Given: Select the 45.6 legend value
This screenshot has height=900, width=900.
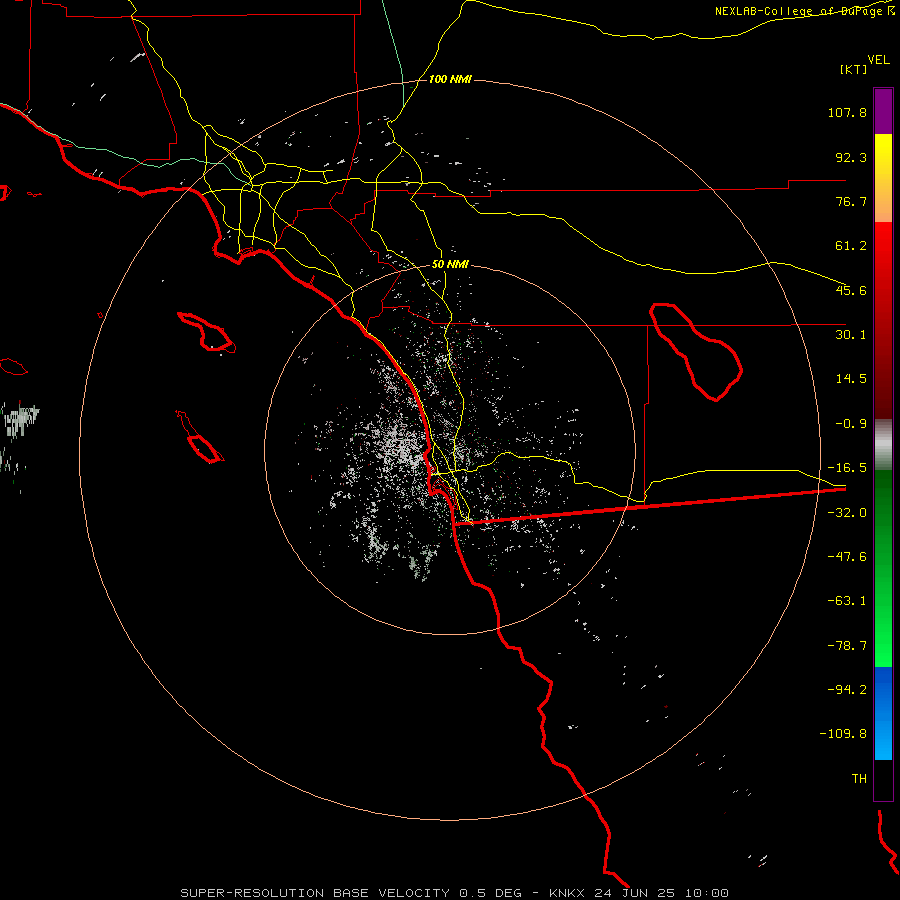Looking at the screenshot, I should (x=851, y=290).
